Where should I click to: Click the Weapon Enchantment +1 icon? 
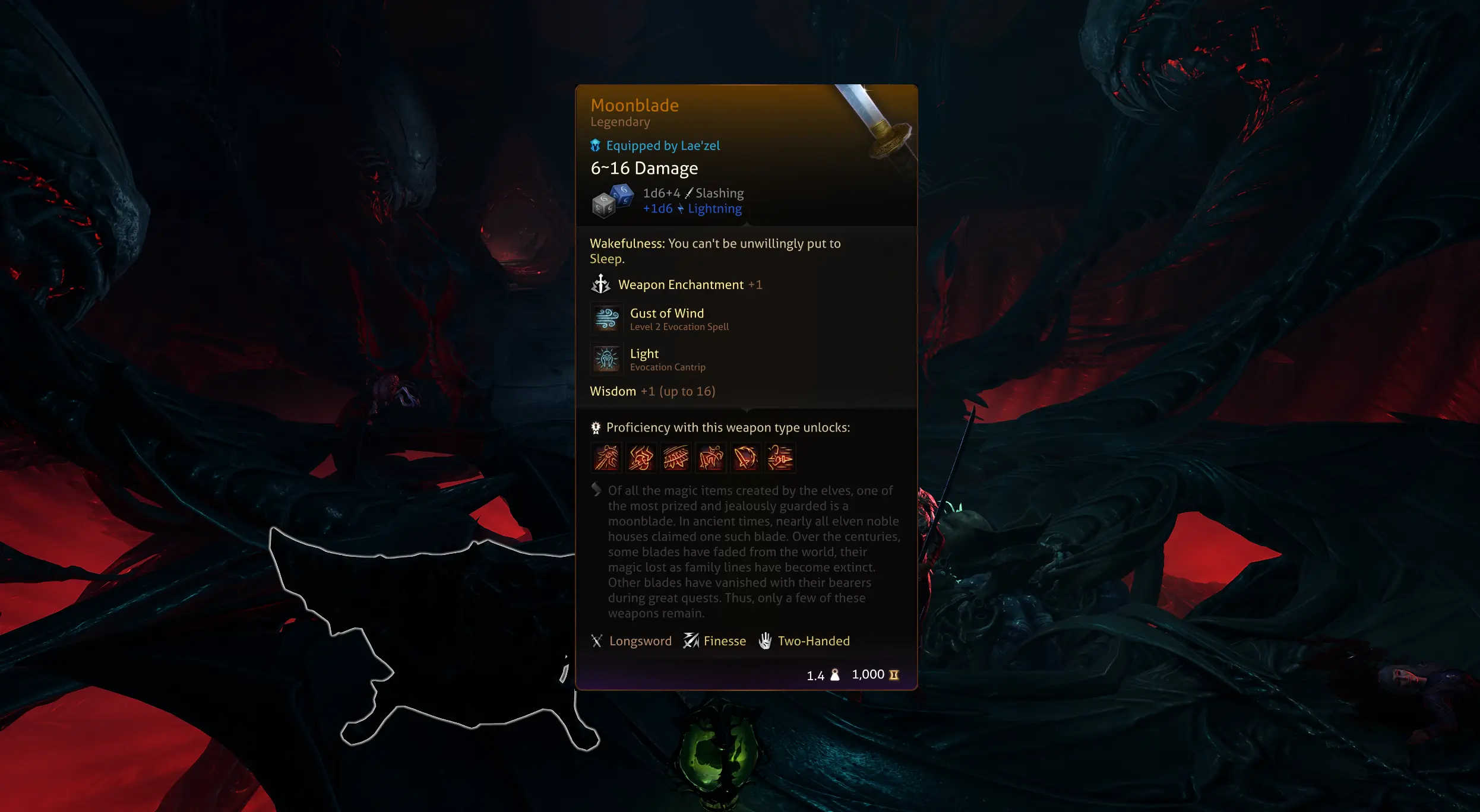point(601,284)
